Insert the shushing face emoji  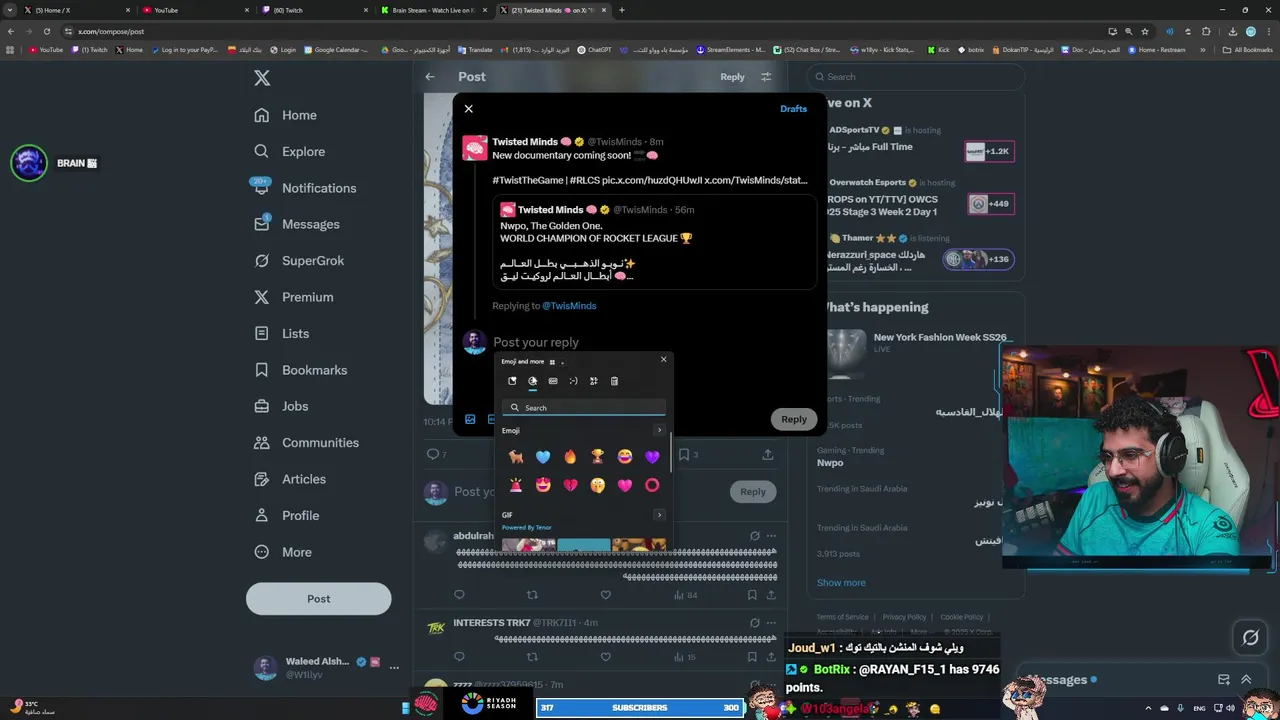pos(597,485)
